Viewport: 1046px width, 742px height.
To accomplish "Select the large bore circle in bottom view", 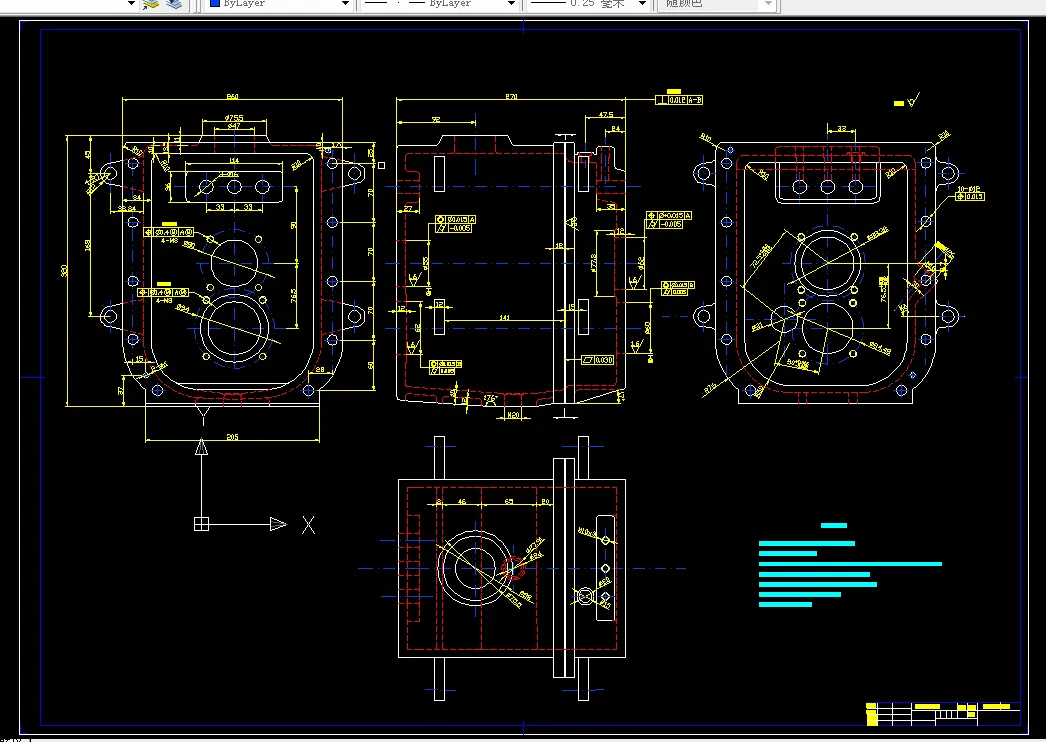I will click(x=475, y=568).
